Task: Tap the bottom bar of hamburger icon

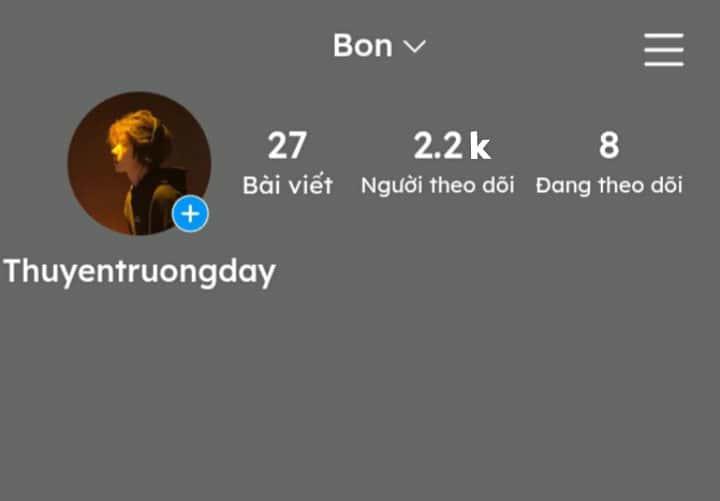Action: point(664,64)
